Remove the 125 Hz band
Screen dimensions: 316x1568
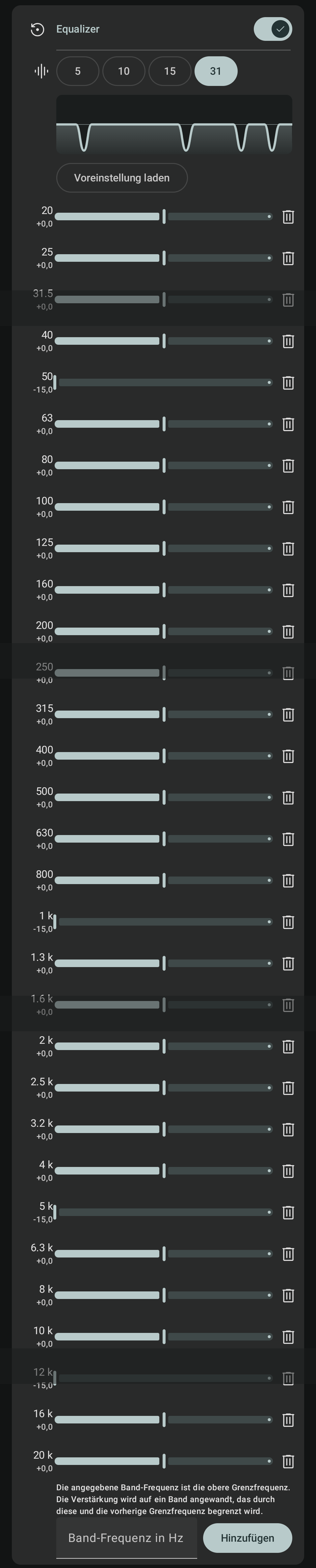pyautogui.click(x=288, y=549)
